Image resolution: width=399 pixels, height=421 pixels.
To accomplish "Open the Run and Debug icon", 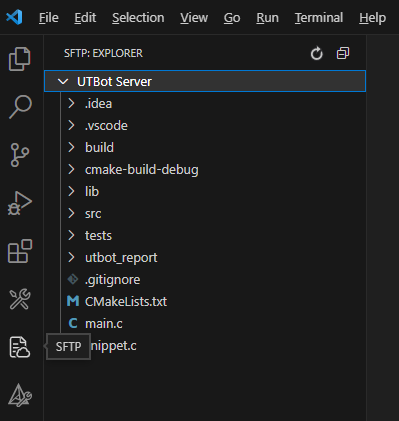I will pos(20,203).
